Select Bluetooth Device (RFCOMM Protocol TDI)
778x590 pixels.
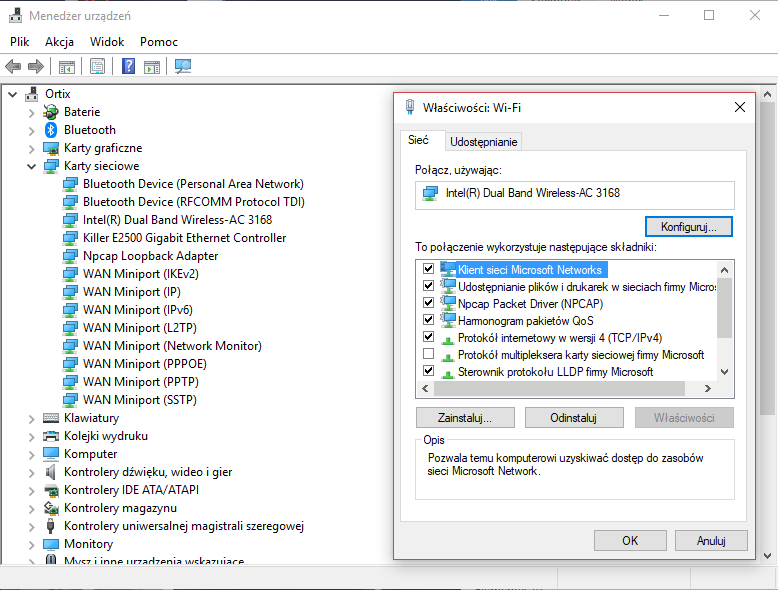pyautogui.click(x=194, y=202)
